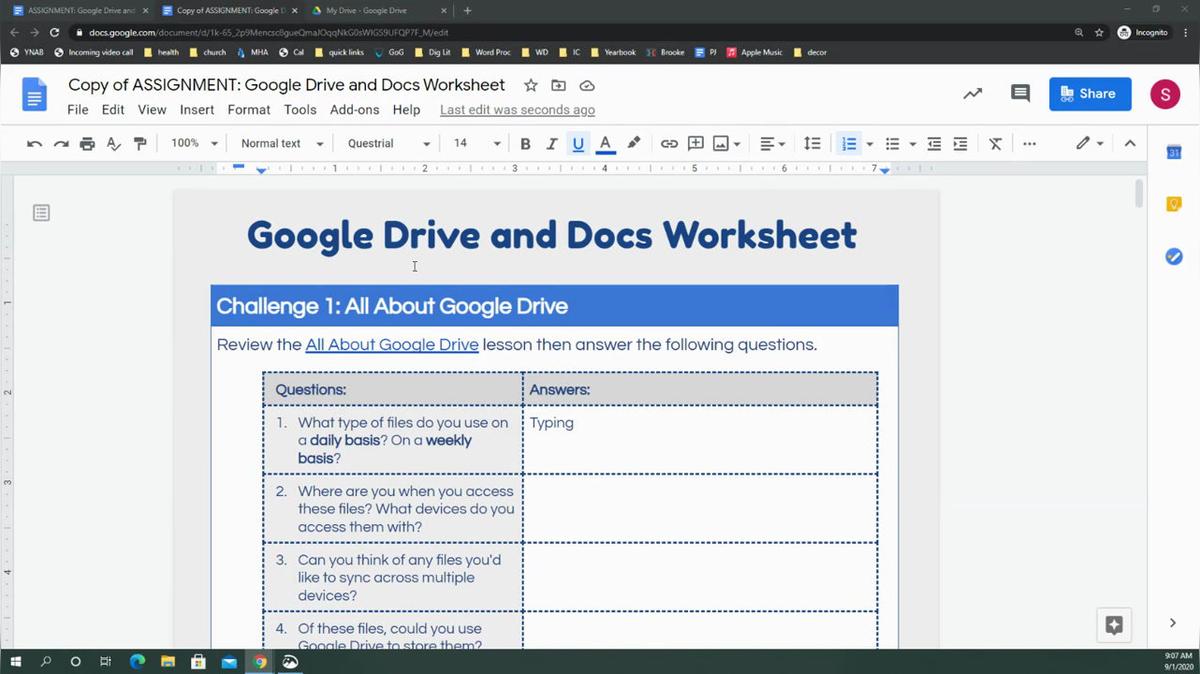Image resolution: width=1200 pixels, height=674 pixels.
Task: Open the View menu
Action: (x=152, y=110)
